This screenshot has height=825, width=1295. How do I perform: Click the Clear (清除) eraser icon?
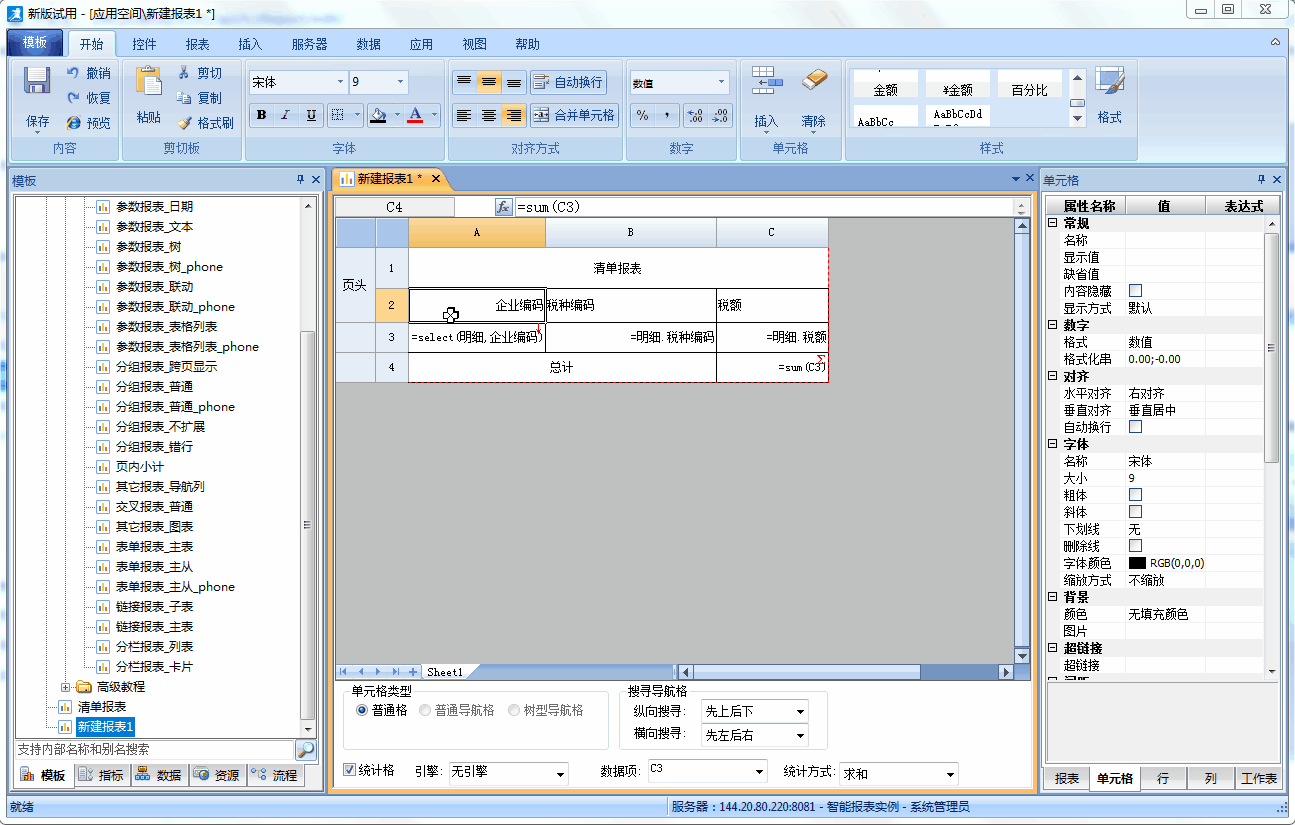(x=814, y=82)
